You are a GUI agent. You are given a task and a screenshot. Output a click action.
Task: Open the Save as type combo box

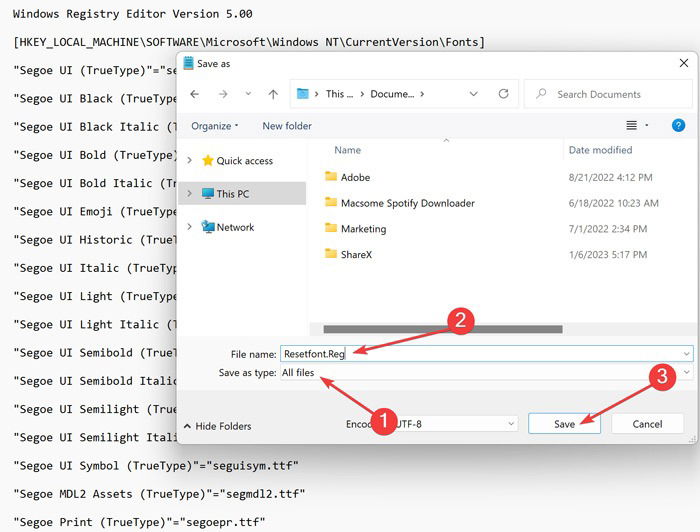click(x=487, y=372)
